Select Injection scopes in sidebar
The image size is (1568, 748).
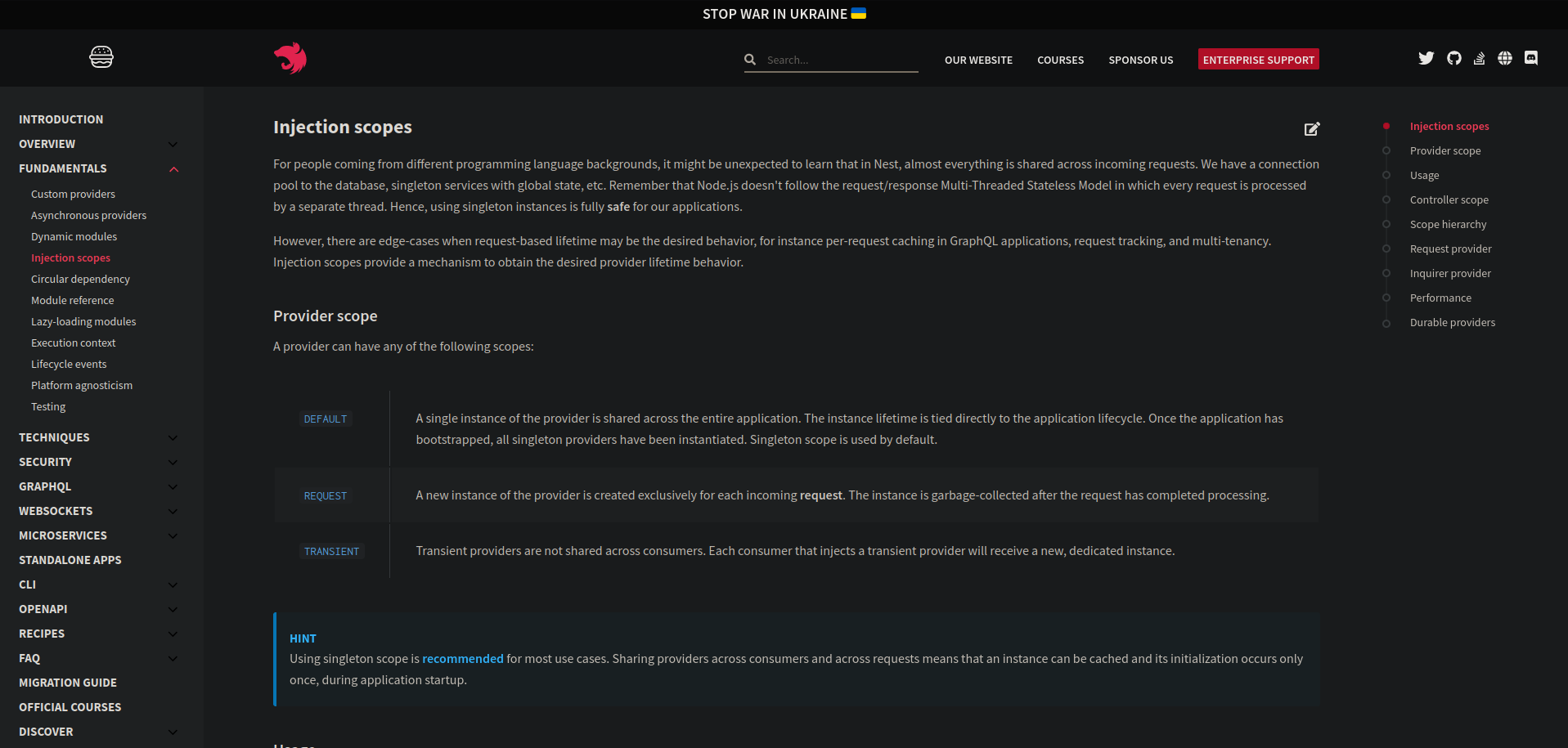pos(70,258)
